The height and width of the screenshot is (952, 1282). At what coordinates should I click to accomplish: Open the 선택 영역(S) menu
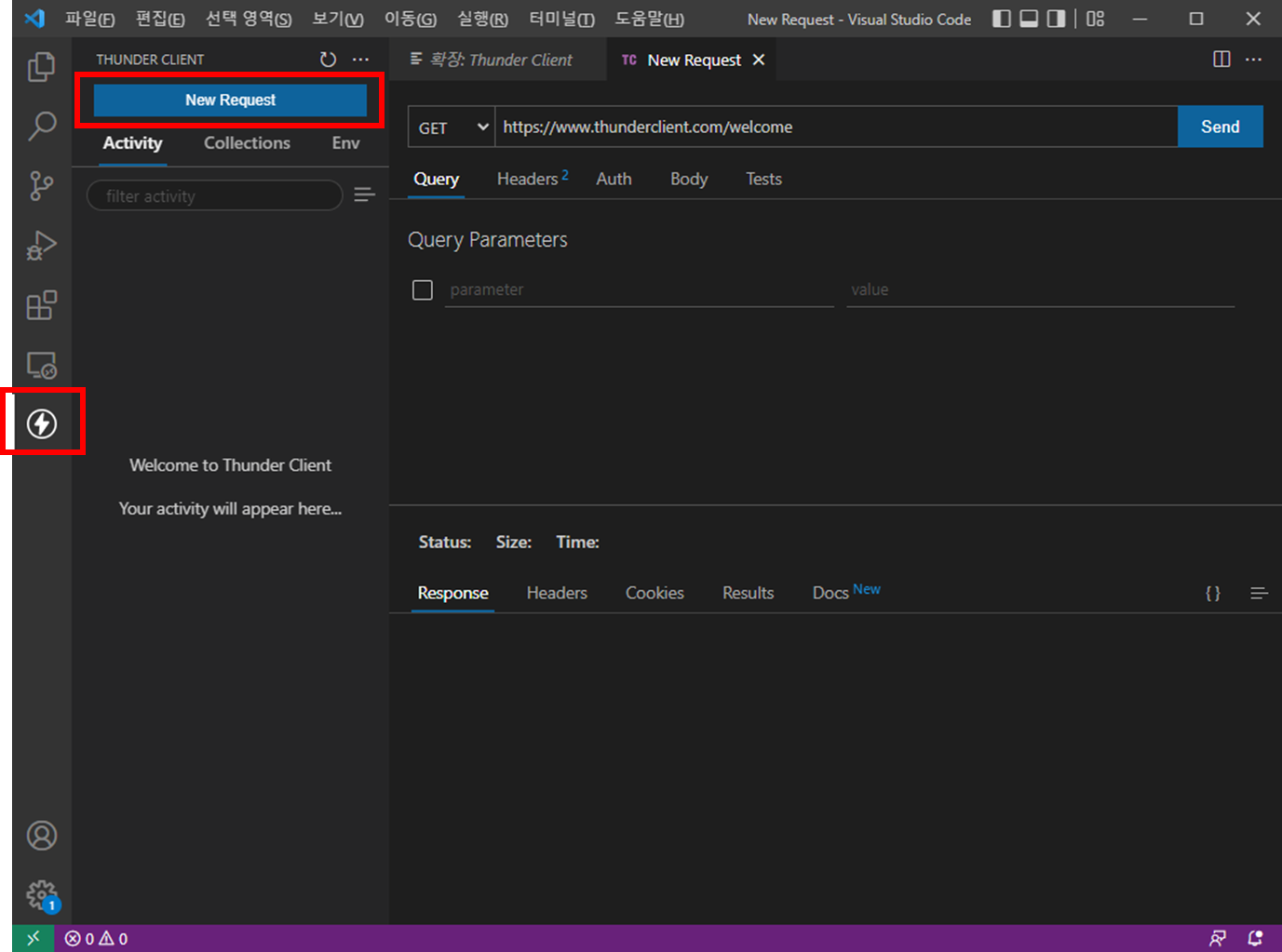click(249, 19)
